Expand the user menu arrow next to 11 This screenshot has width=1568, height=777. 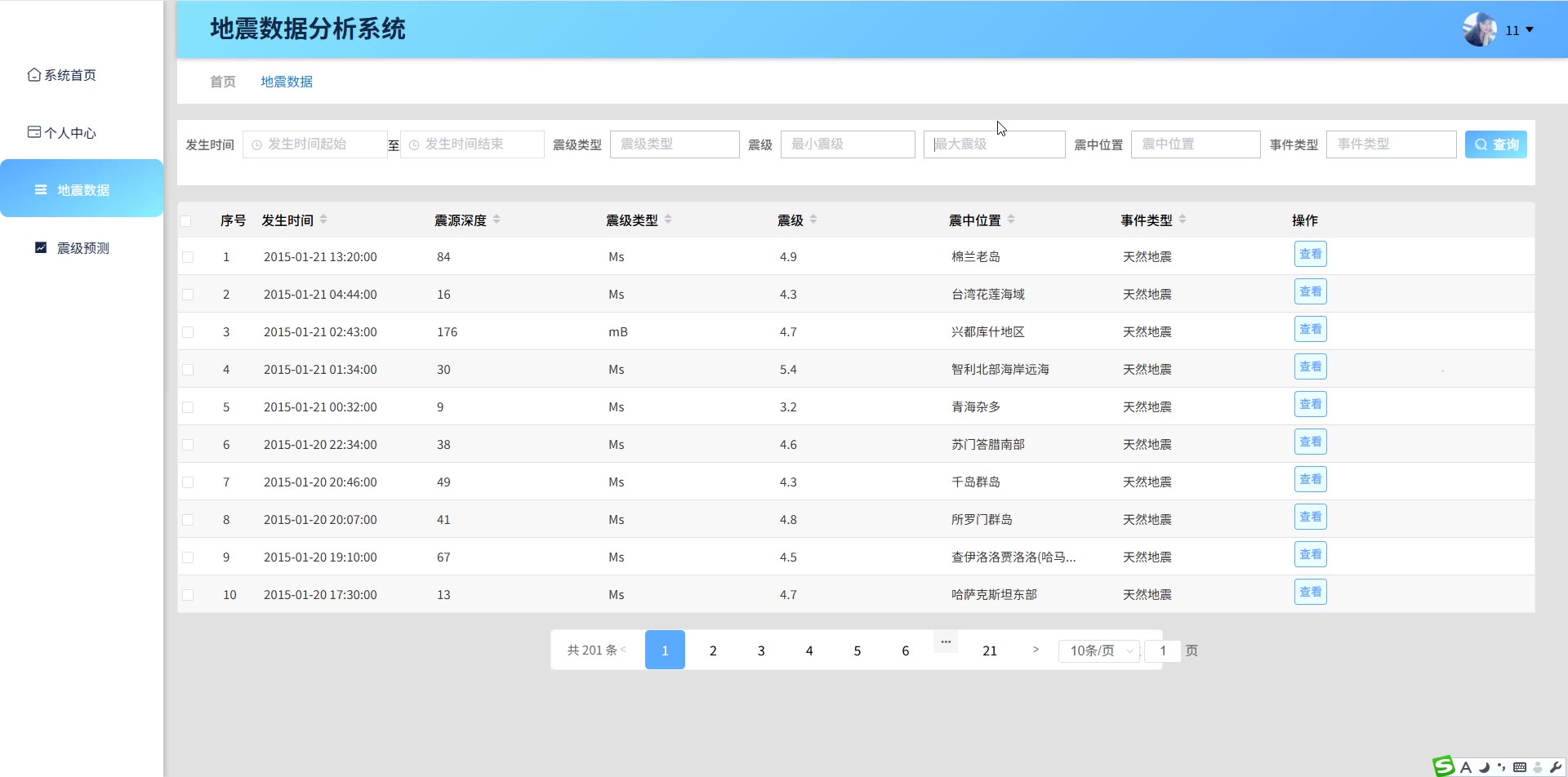point(1530,30)
